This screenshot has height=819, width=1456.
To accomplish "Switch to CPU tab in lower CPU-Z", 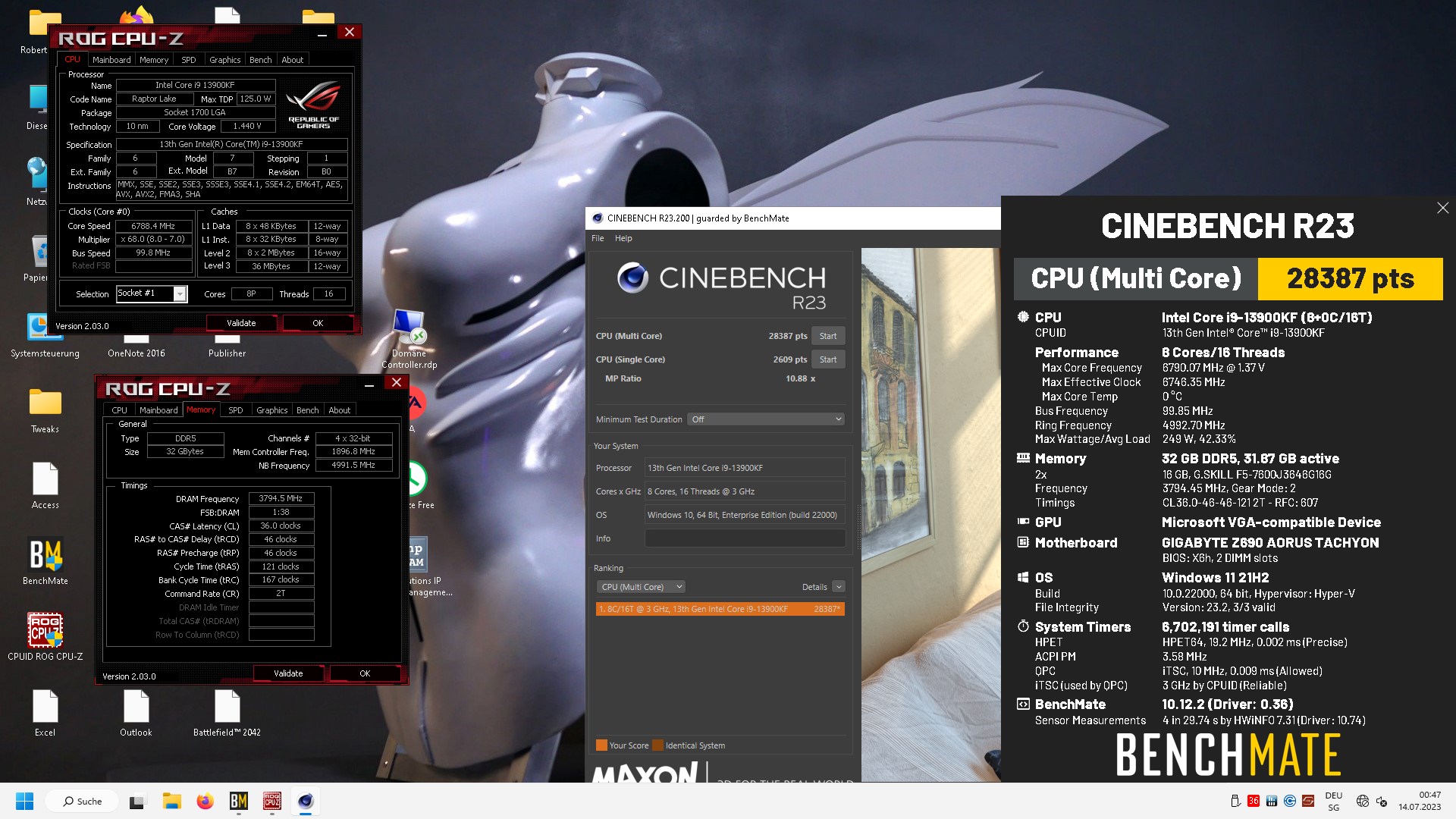I will [120, 410].
